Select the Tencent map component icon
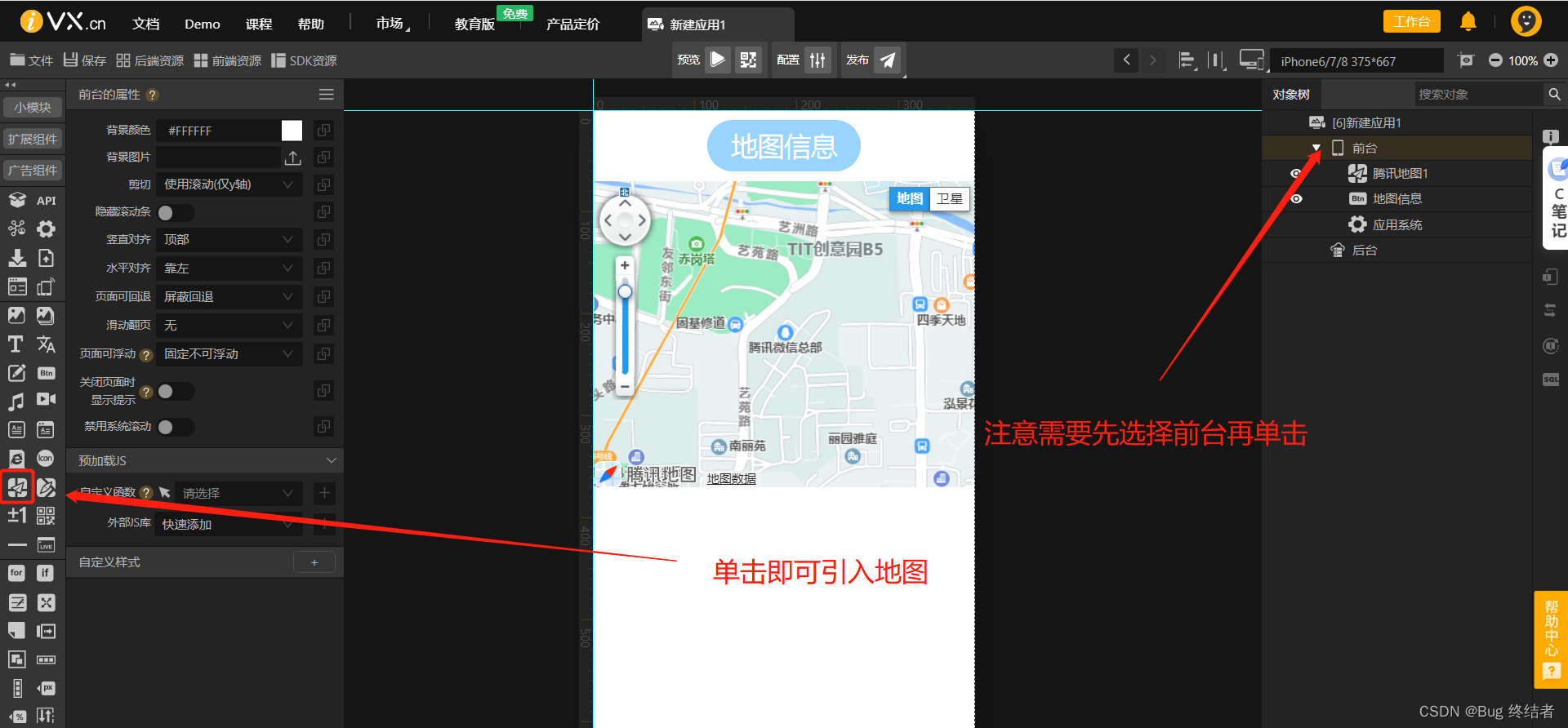 point(17,487)
